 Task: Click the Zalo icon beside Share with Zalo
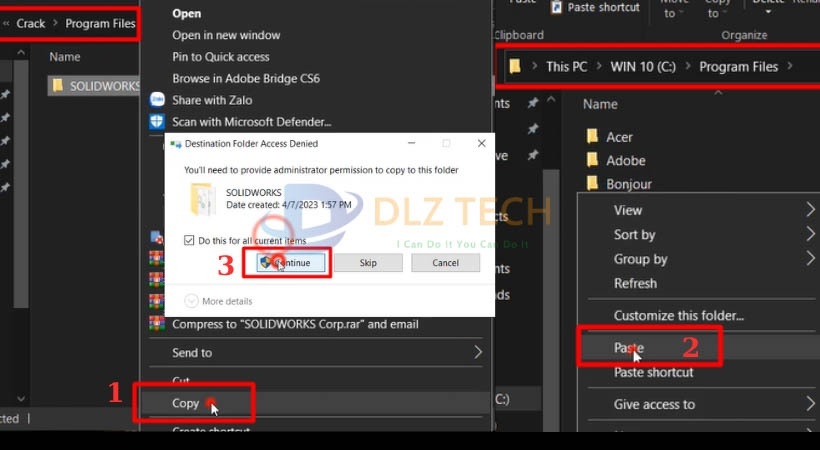coord(157,99)
